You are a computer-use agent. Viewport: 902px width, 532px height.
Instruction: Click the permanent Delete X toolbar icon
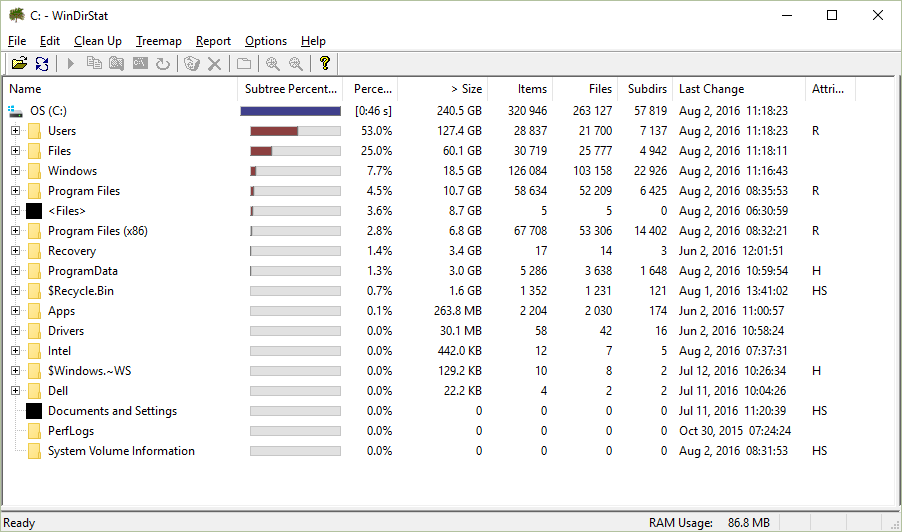pyautogui.click(x=215, y=63)
